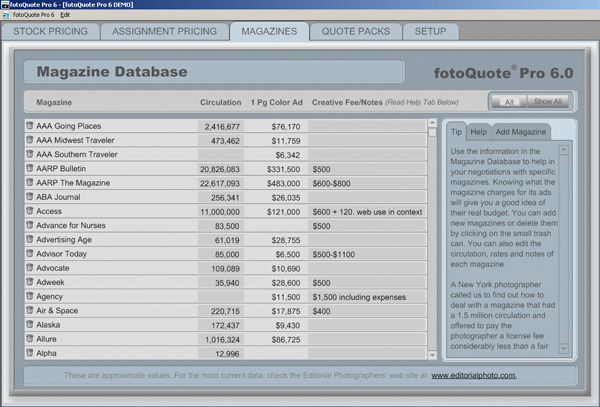Show the Add Magazine panel tab
The width and height of the screenshot is (600, 407).
(x=521, y=132)
